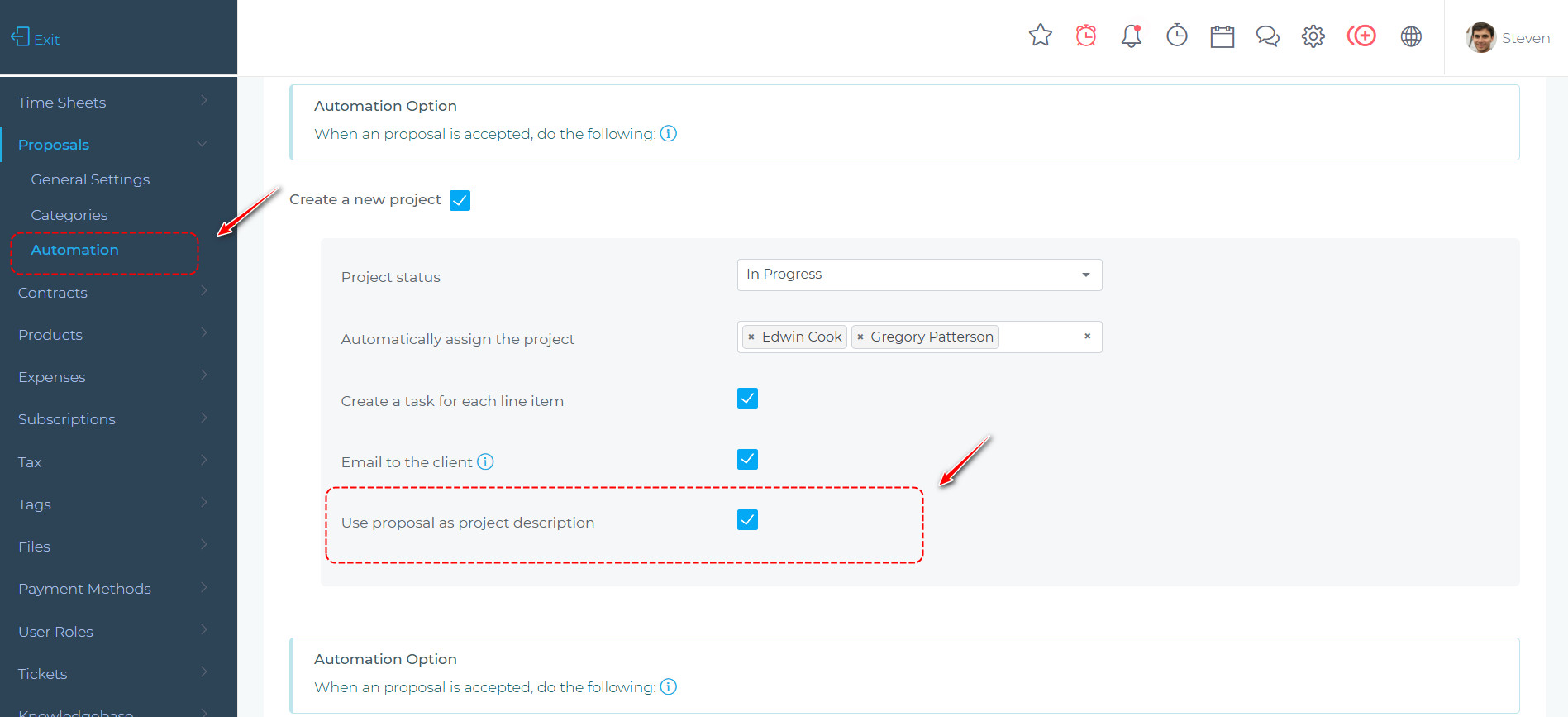Click the info icon next to Email to the client

(485, 461)
